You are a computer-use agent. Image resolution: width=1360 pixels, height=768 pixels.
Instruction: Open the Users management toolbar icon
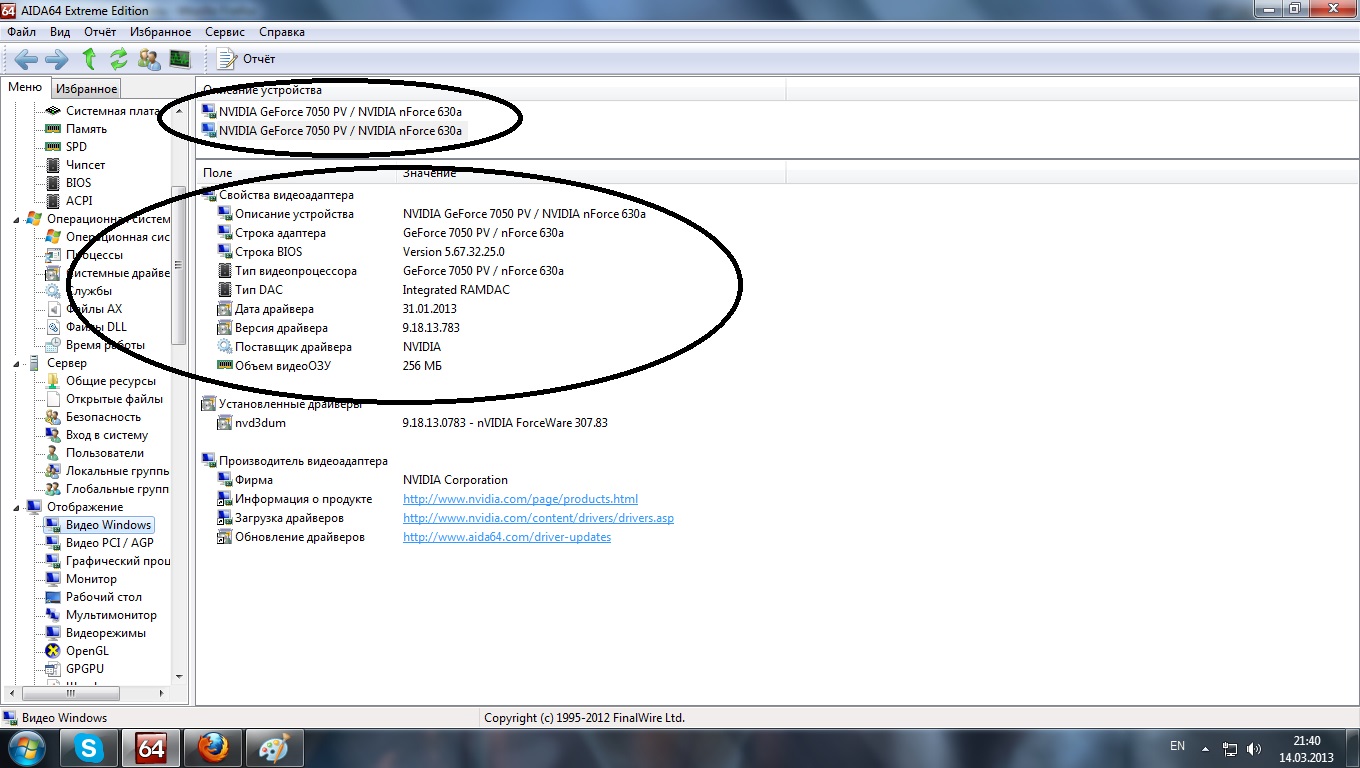coord(149,59)
